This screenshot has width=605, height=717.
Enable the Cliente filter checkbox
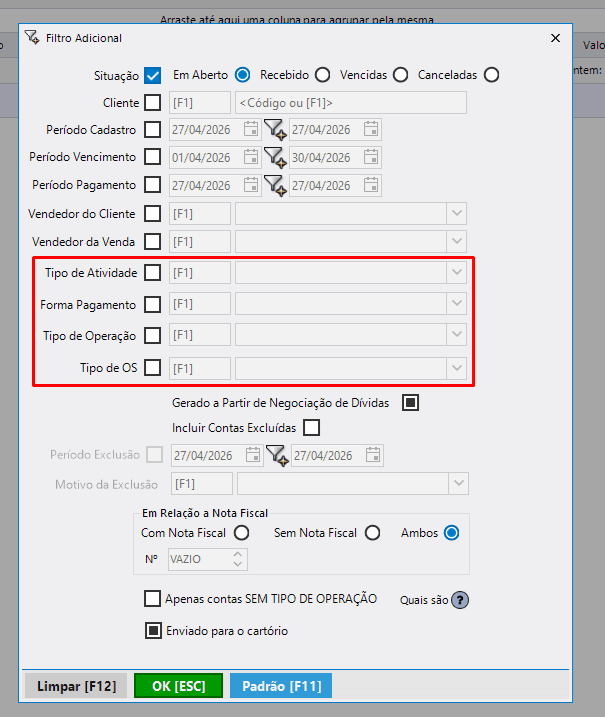click(x=152, y=102)
